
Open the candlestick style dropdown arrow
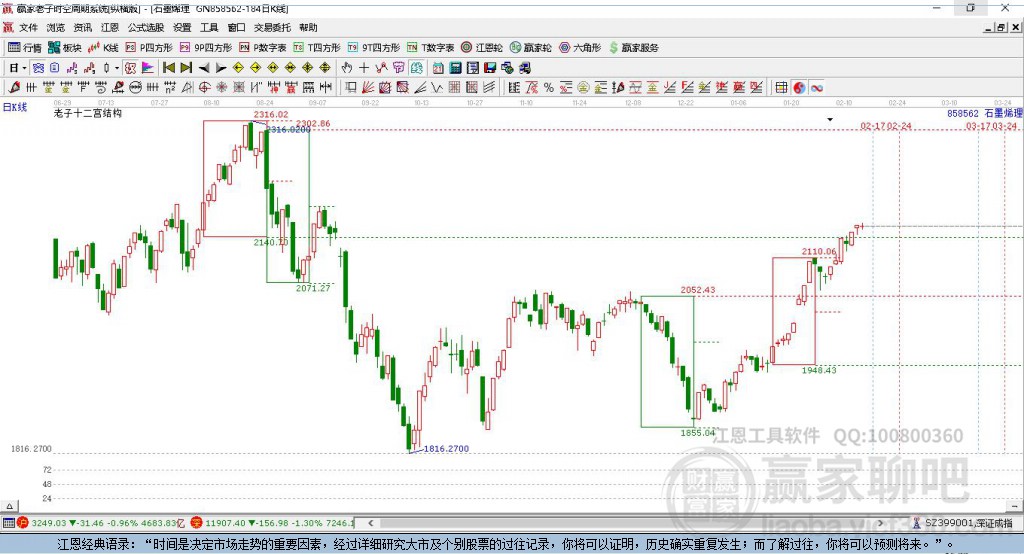point(117,68)
